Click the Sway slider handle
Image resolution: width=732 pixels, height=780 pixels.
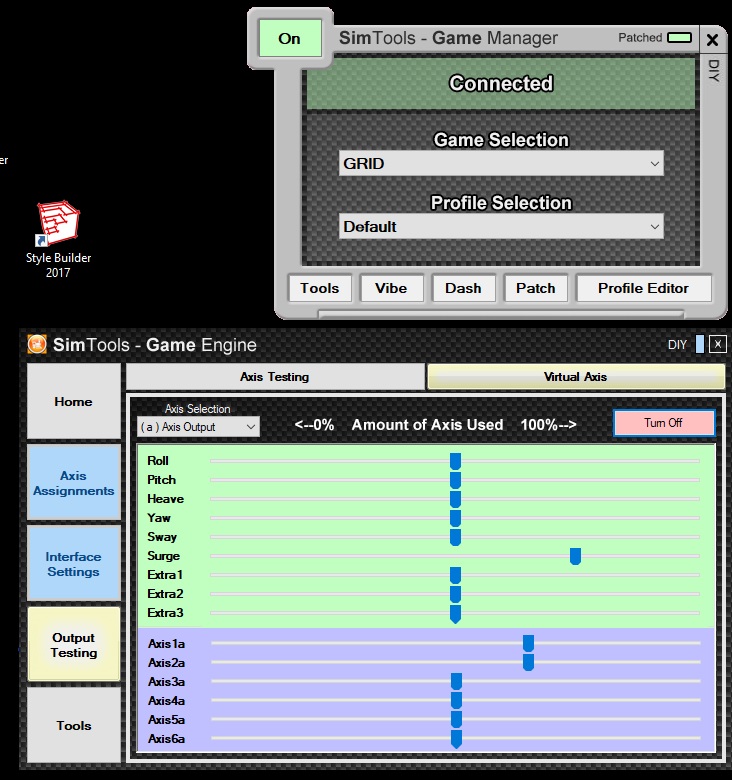coord(456,537)
